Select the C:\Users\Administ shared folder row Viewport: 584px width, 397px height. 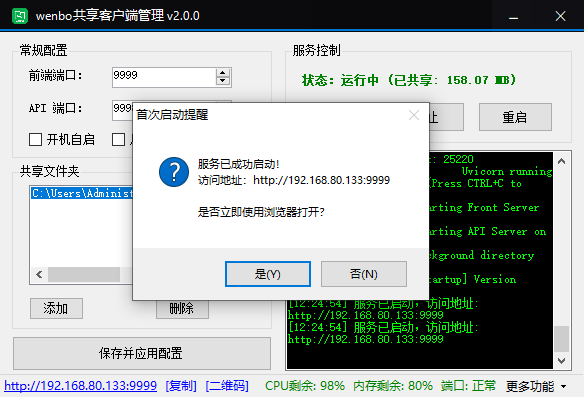pos(82,193)
